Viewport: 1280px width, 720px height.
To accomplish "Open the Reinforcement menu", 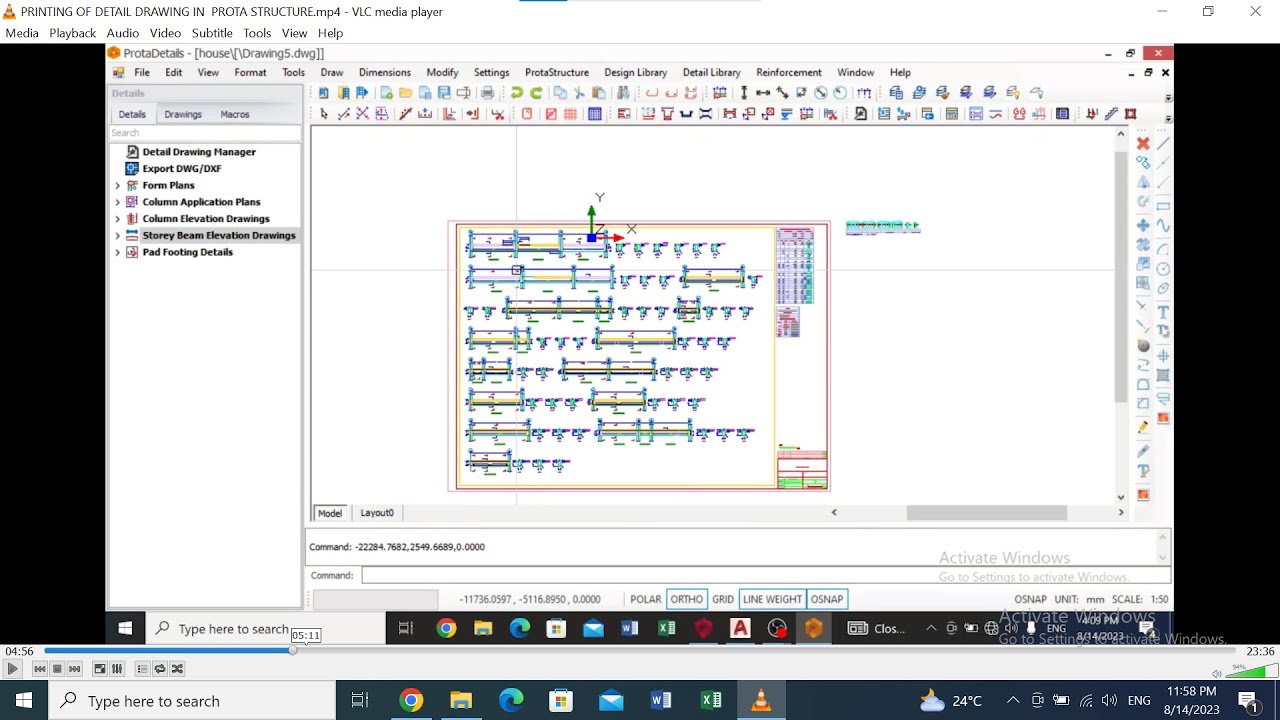I will click(789, 73).
